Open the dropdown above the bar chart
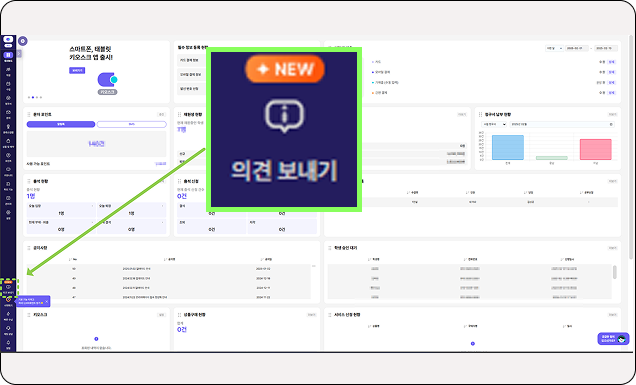636x385 pixels. tap(494, 124)
